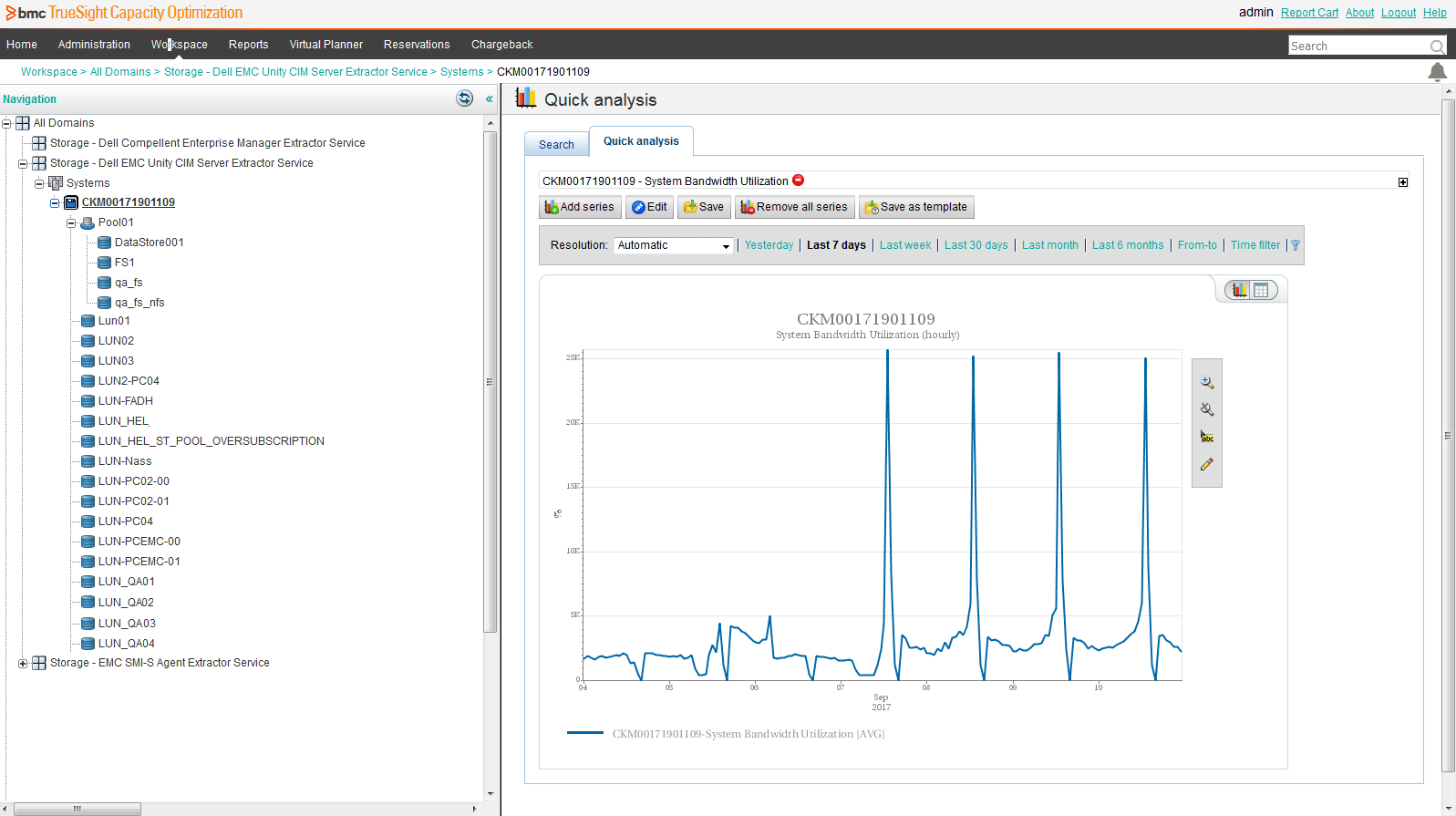Switch to table grid view
The height and width of the screenshot is (816, 1456).
pyautogui.click(x=1261, y=290)
